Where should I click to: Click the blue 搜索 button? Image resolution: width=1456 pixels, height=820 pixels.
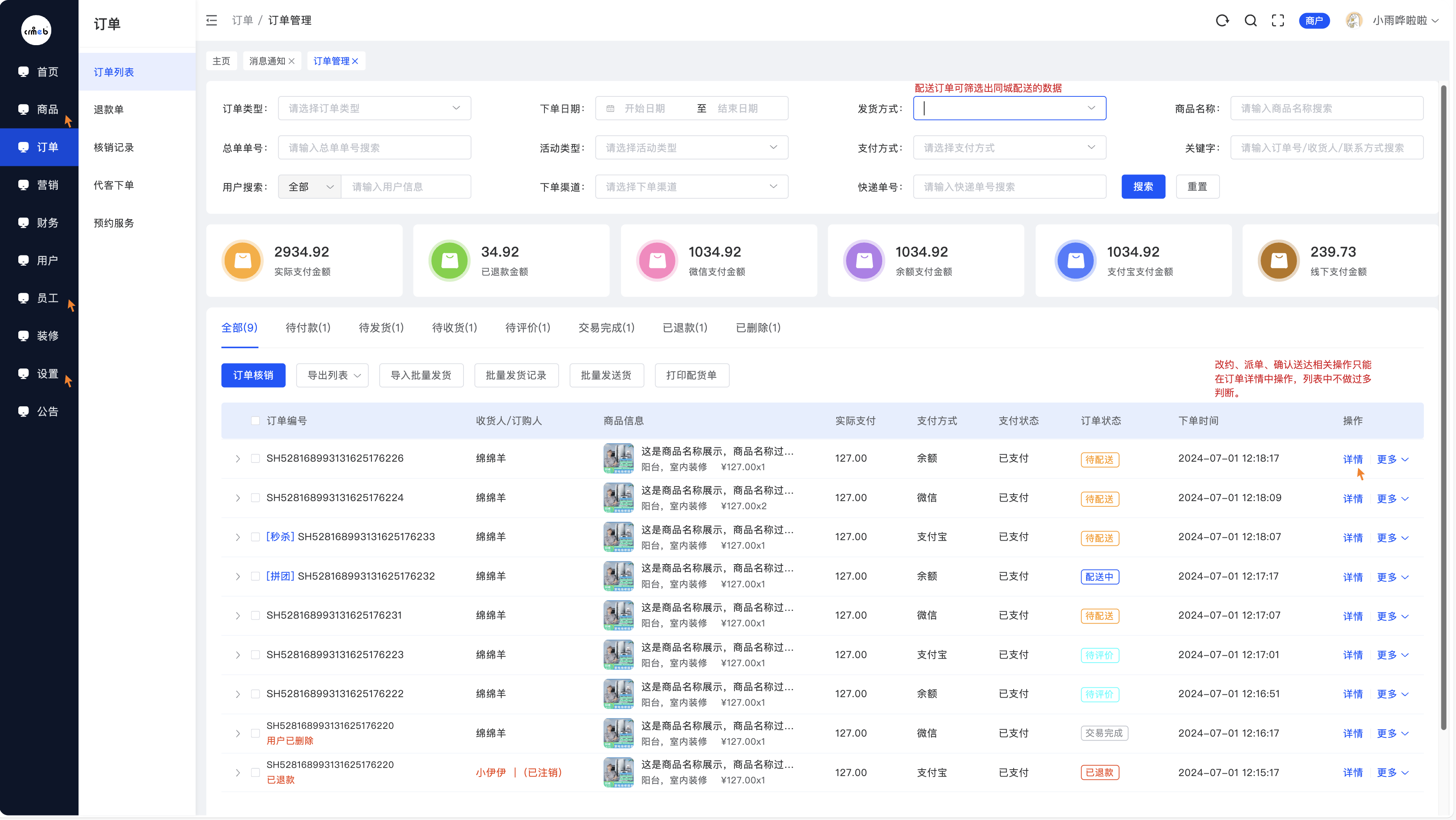[x=1143, y=186]
